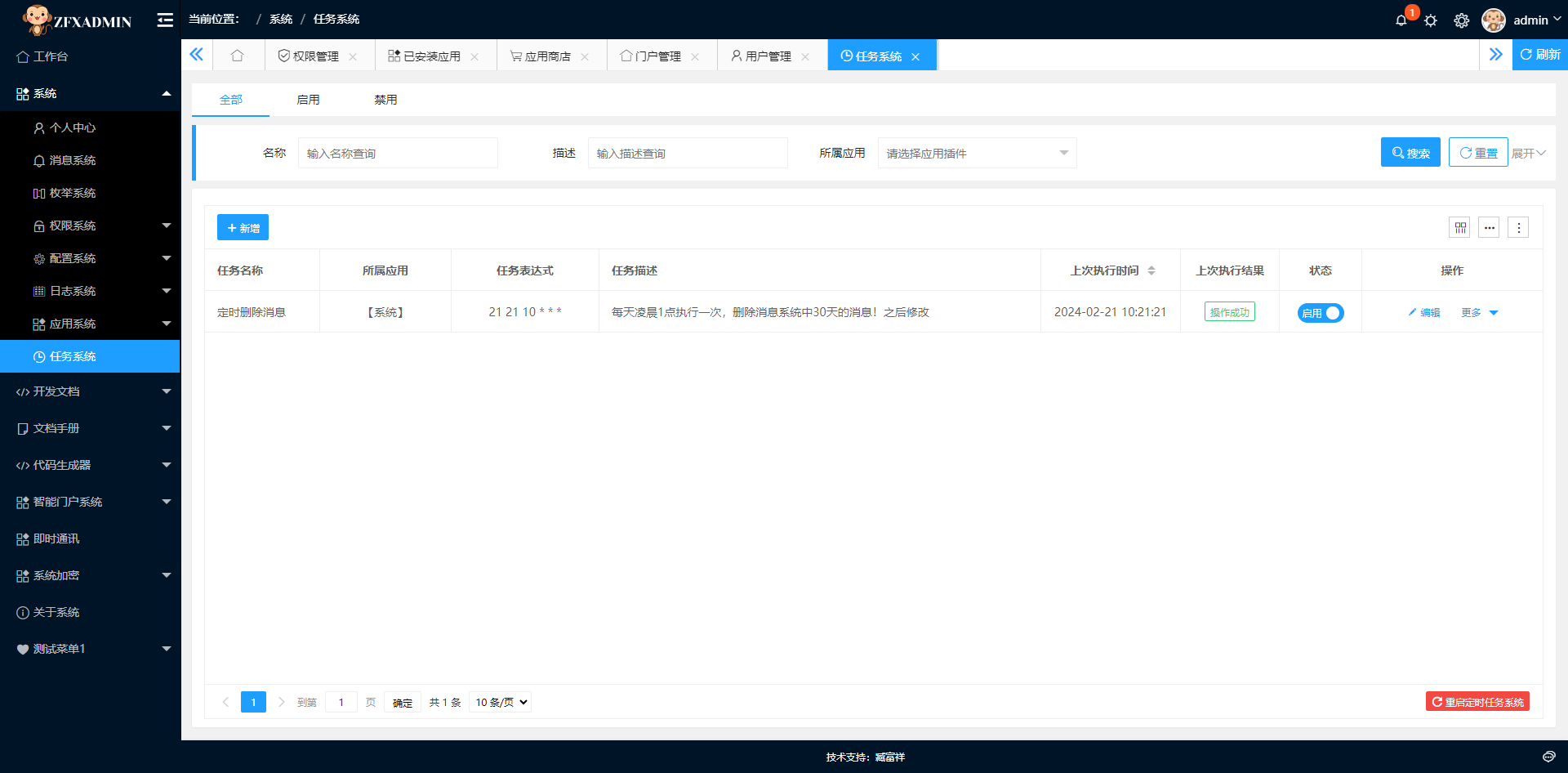Click 重启定时任务系统 button
The height and width of the screenshot is (773, 1568).
tap(1477, 702)
